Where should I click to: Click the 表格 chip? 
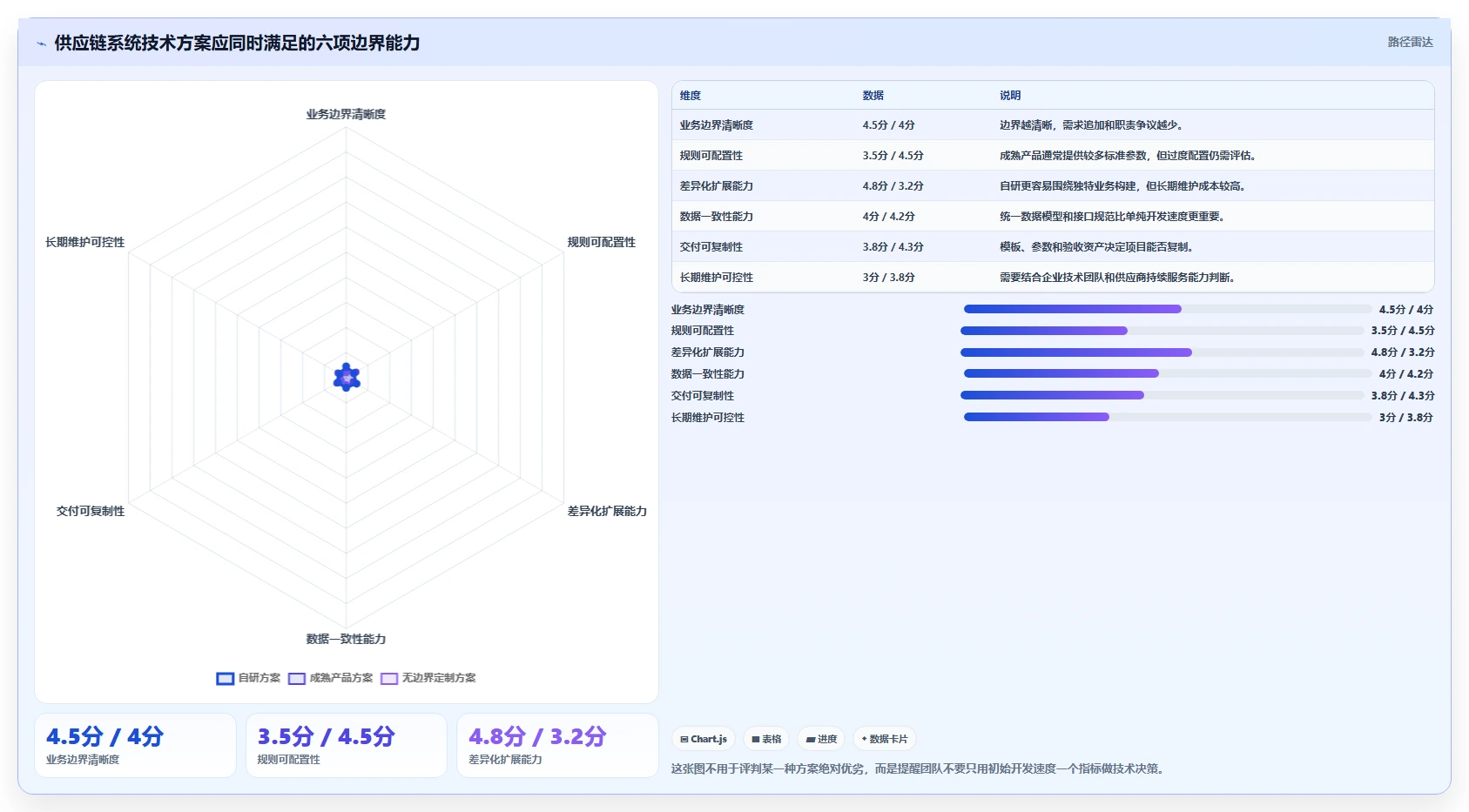766,739
